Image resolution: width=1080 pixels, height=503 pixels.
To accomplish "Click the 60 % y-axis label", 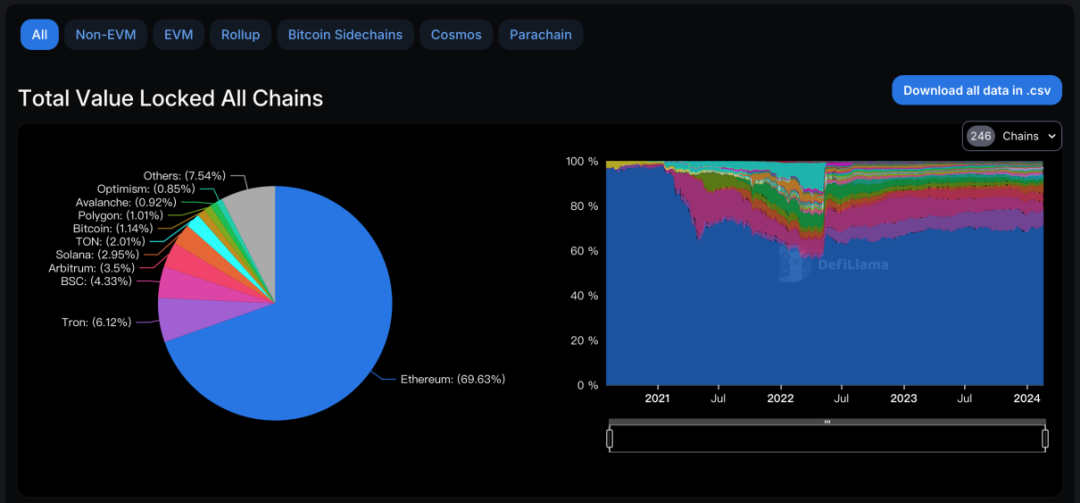I will click(585, 251).
